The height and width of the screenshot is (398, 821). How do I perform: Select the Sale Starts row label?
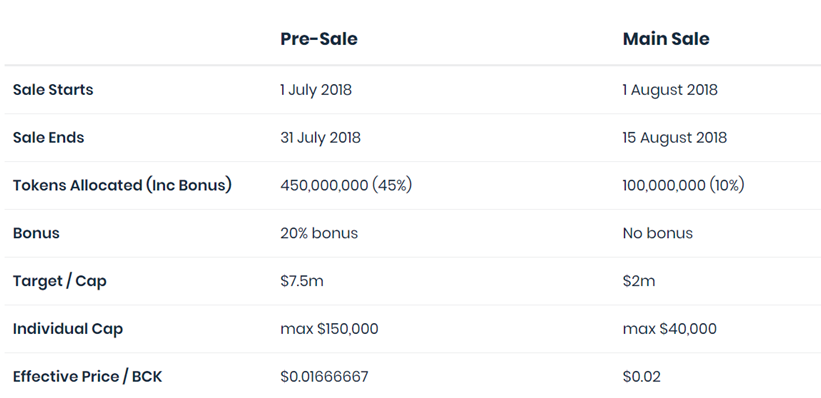(53, 90)
